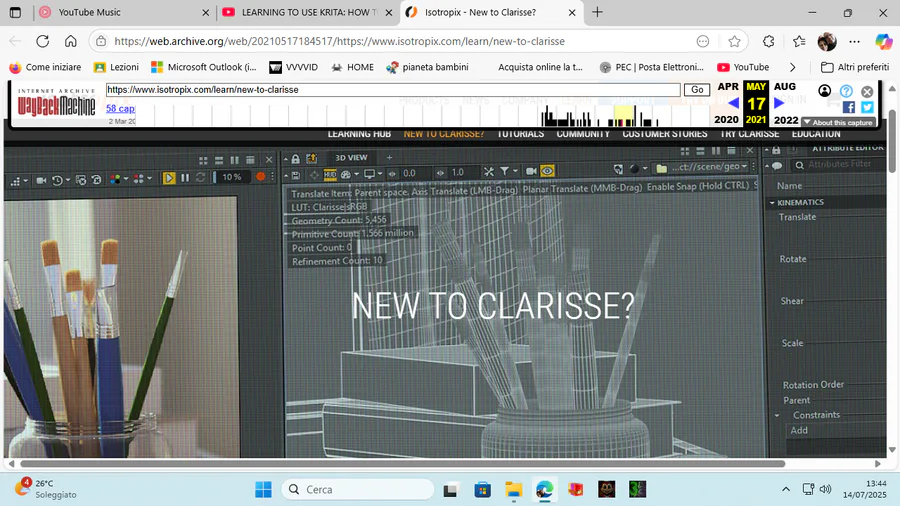900x506 pixels.
Task: Select the 2022 capture year
Action: [786, 119]
